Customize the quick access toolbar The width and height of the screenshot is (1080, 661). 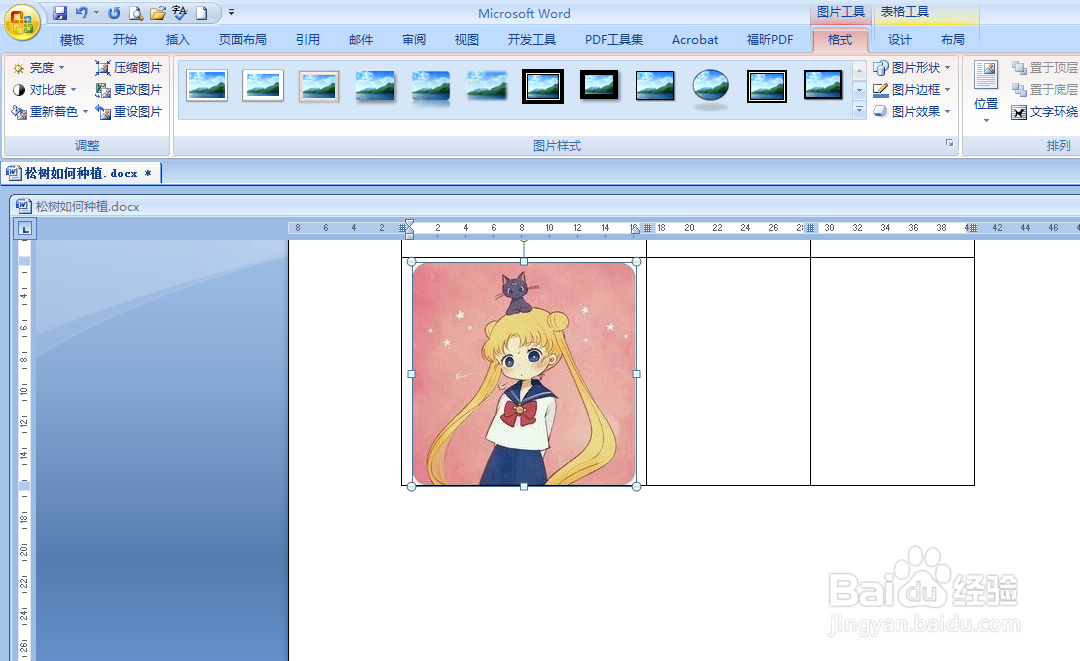point(231,12)
